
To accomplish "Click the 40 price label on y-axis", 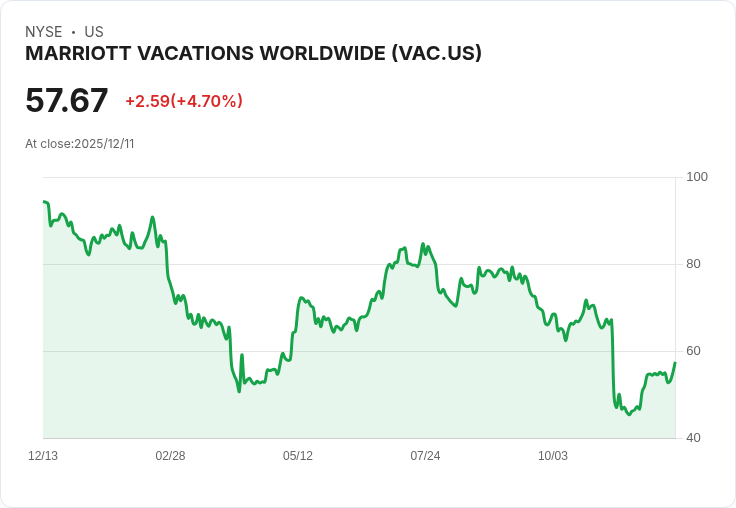I will pyautogui.click(x=693, y=438).
